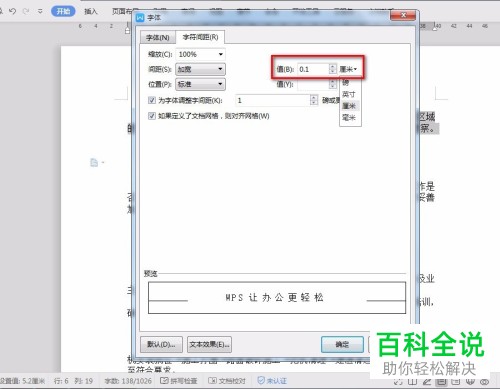Image resolution: width=500 pixels, height=389 pixels.
Task: Toggle the 如果定义了文档网格 checkbox
Action: pyautogui.click(x=152, y=116)
